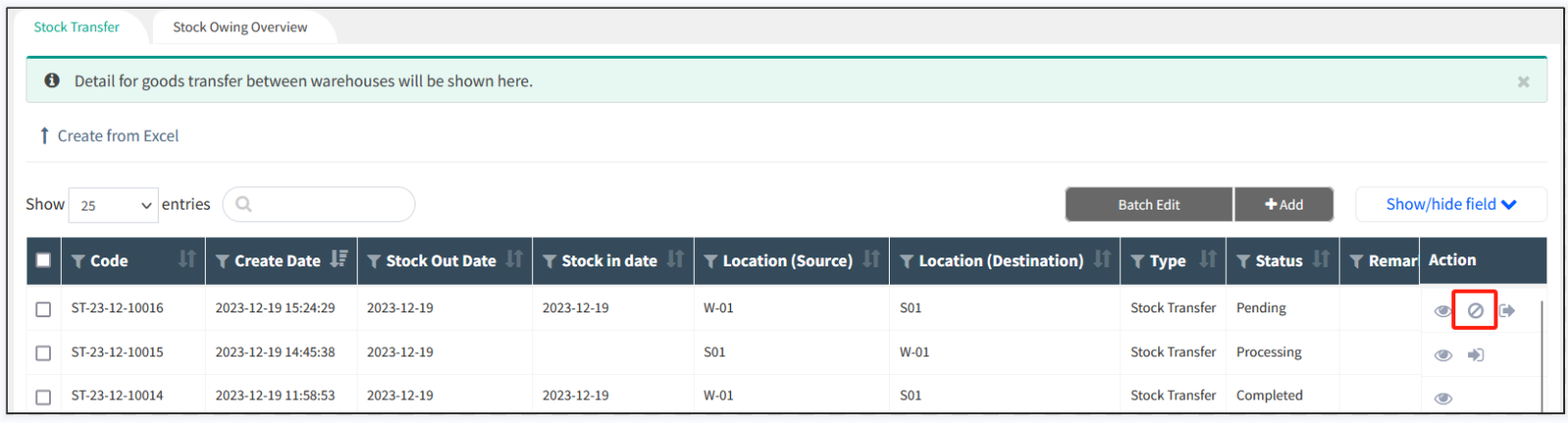The height and width of the screenshot is (423, 1568).
Task: Sort by Create Date column sort icon
Action: tap(339, 259)
